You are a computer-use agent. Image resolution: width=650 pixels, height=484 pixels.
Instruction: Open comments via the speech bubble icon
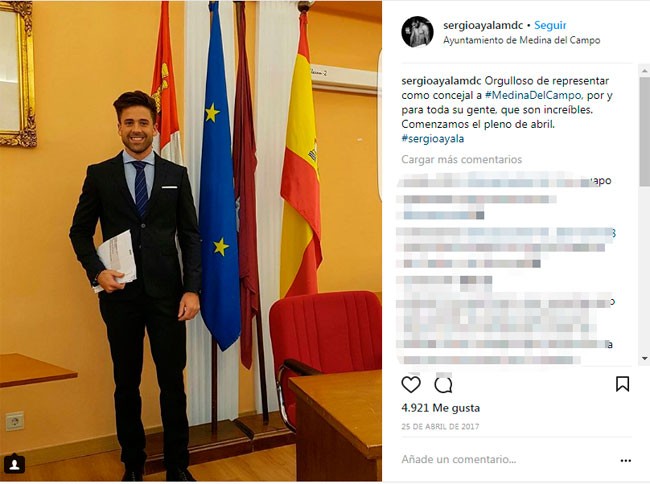[x=443, y=385]
